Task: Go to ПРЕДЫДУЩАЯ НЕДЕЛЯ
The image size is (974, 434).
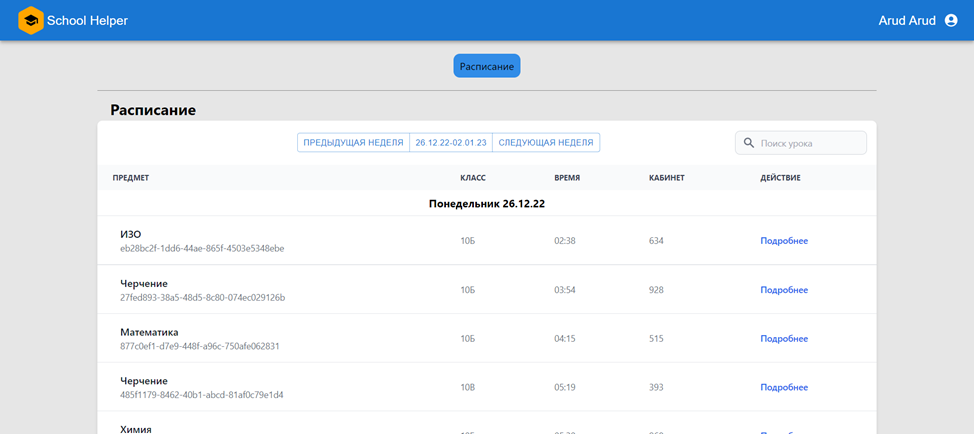Action: click(x=353, y=142)
